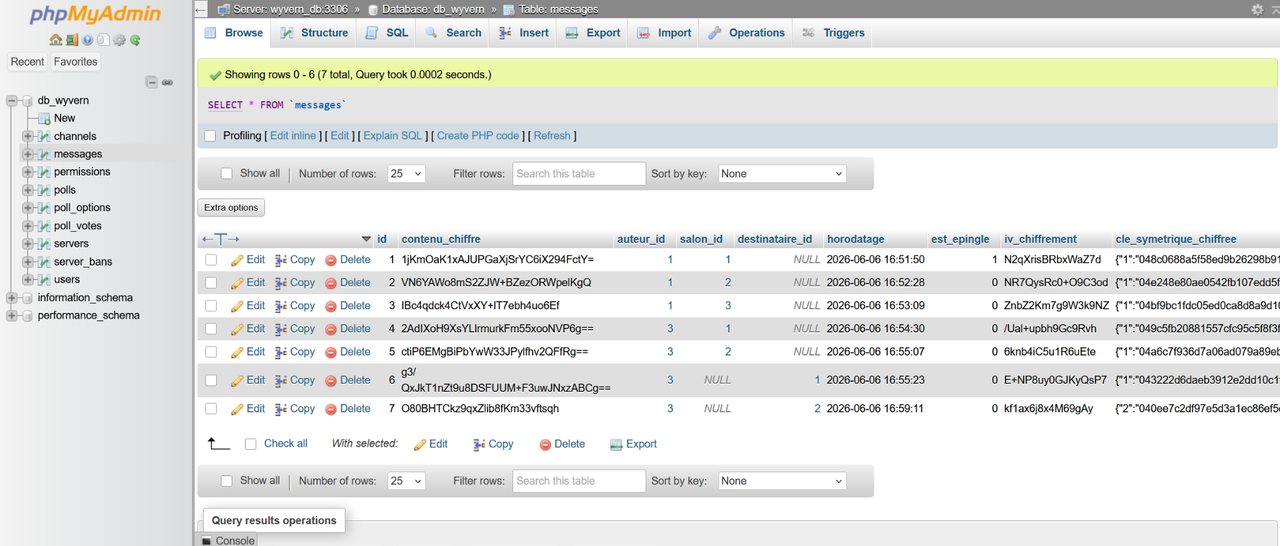Click red Delete icon for row id 3
Viewport: 1280px width, 546px height.
point(331,306)
